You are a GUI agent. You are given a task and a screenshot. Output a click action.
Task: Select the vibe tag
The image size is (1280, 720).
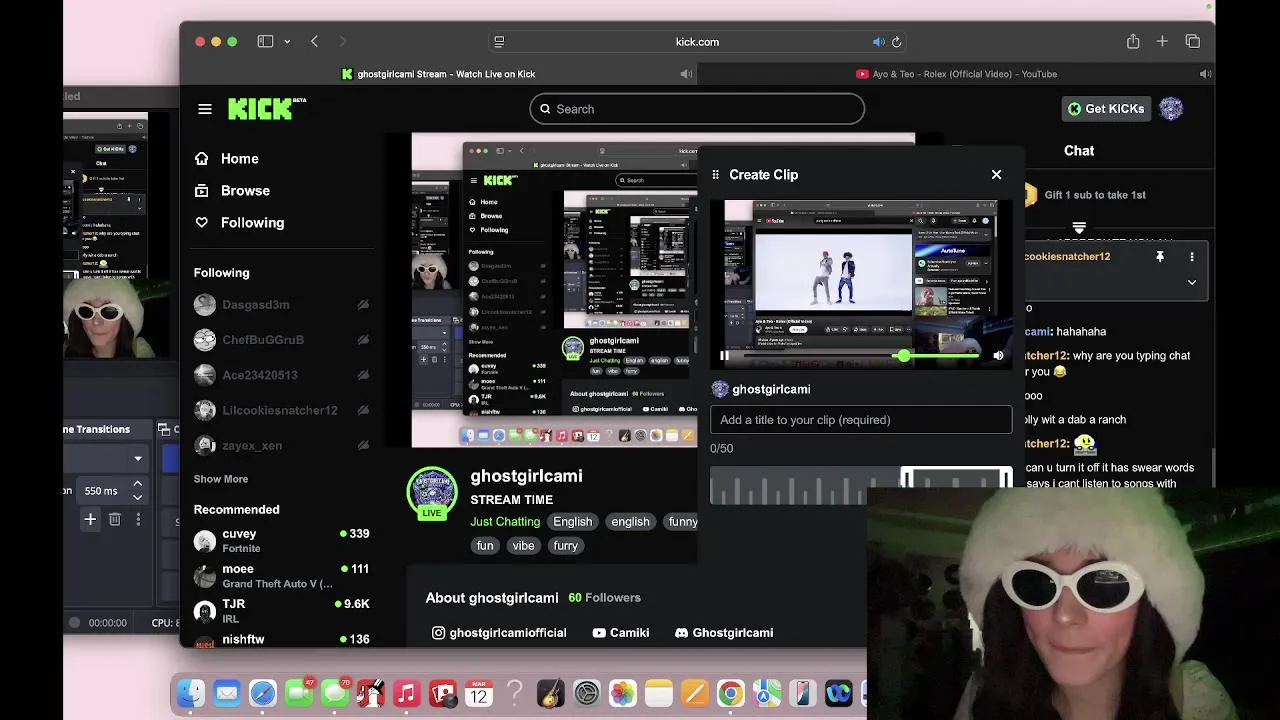(524, 545)
